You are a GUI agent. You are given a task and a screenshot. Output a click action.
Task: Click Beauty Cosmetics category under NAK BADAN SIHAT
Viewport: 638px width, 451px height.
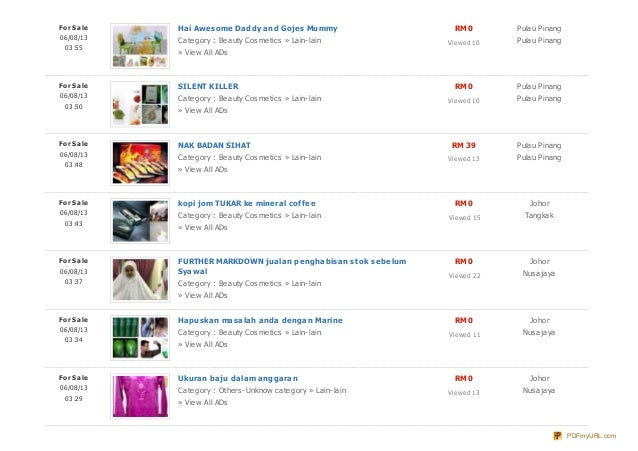[250, 157]
